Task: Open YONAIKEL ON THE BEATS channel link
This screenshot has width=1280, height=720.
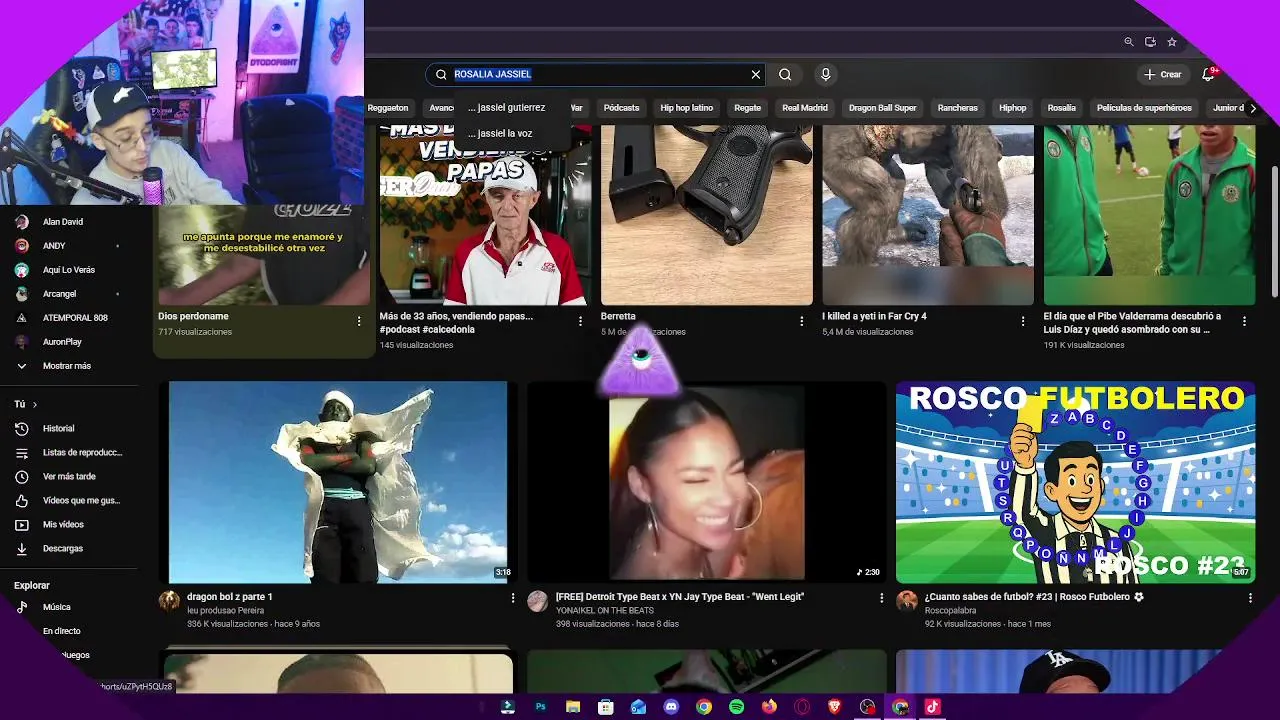Action: [604, 610]
